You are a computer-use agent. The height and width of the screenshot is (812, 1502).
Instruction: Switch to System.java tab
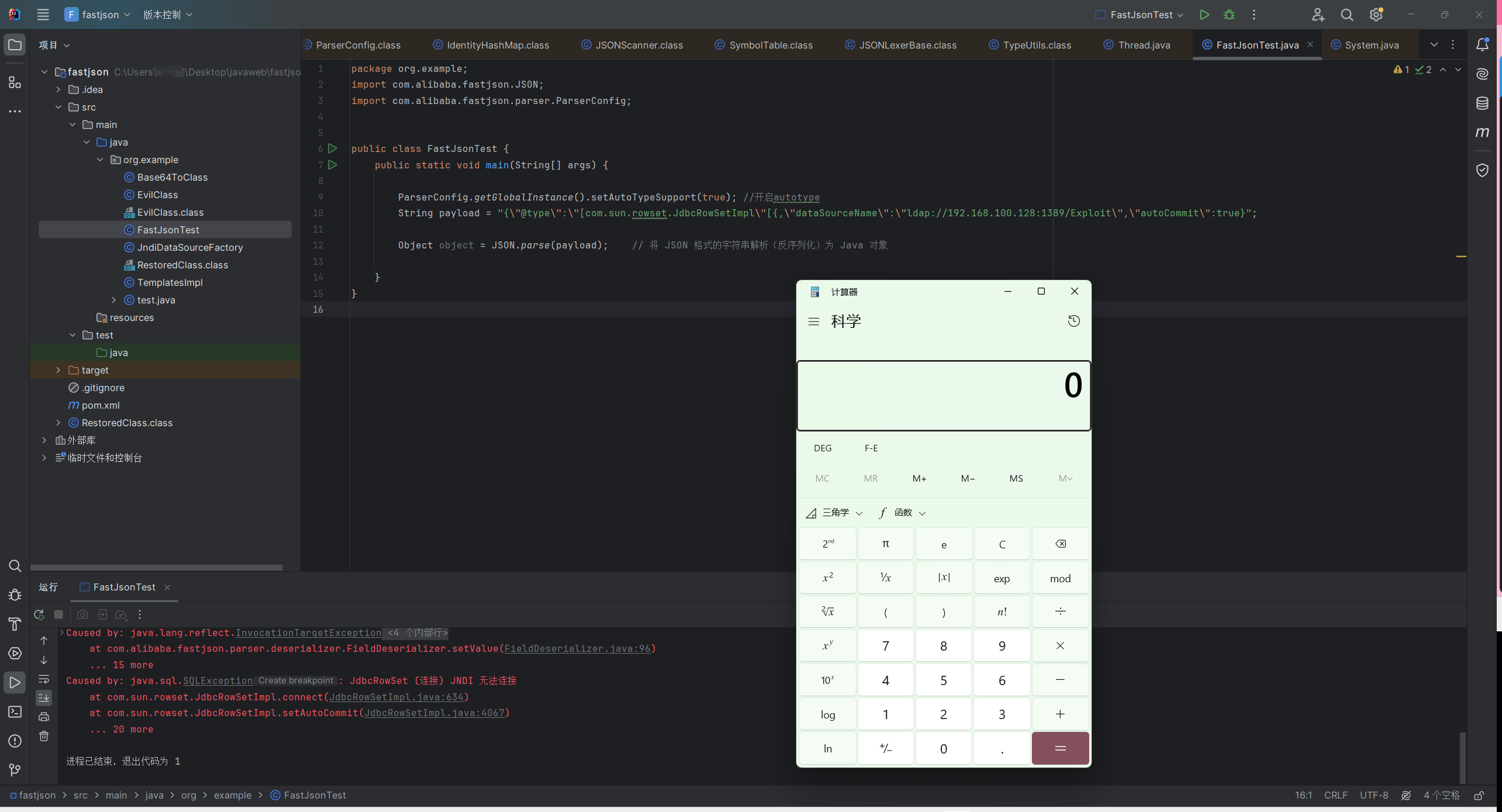[1365, 45]
